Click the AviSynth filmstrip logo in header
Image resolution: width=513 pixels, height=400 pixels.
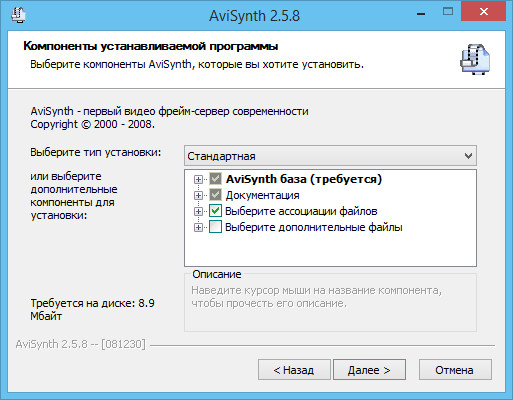point(475,59)
